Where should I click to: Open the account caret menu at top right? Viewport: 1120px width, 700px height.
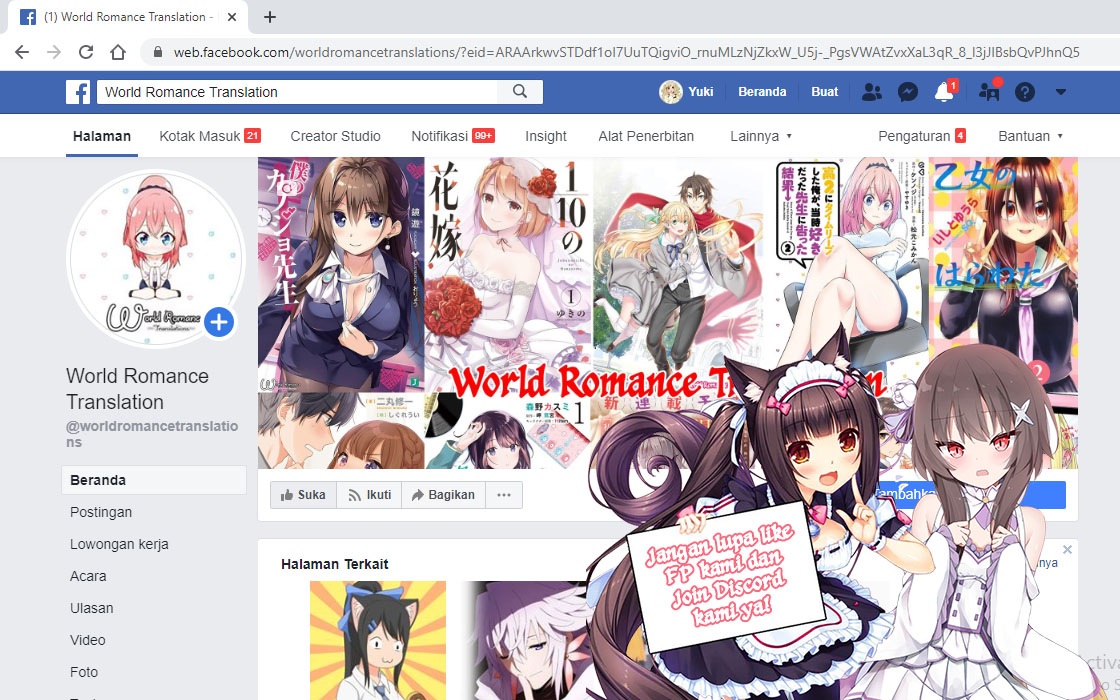click(x=1061, y=91)
